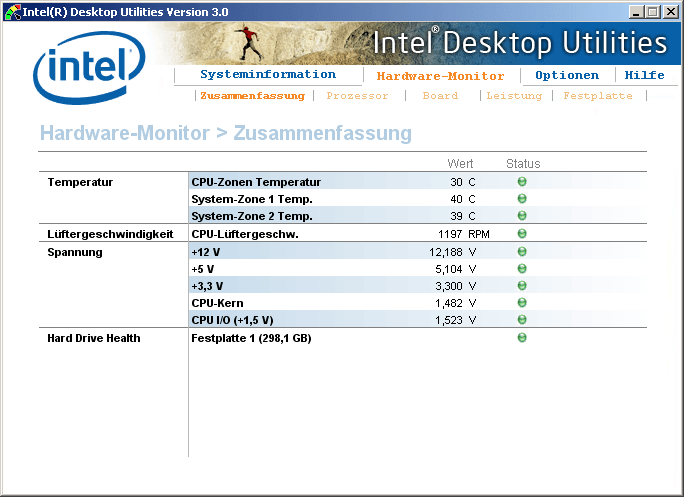
Task: Click green status icon for +5 V
Action: (x=522, y=268)
